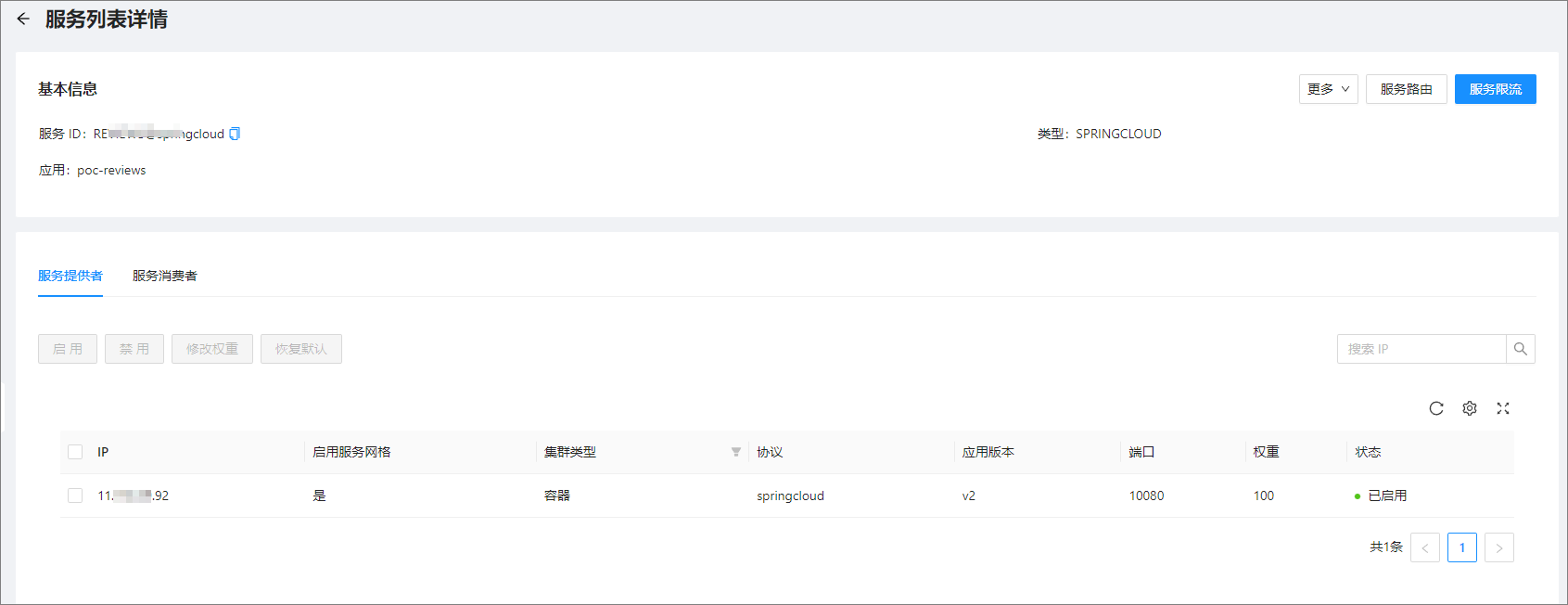1568x605 pixels.
Task: Click the 禁用 button
Action: tap(134, 349)
